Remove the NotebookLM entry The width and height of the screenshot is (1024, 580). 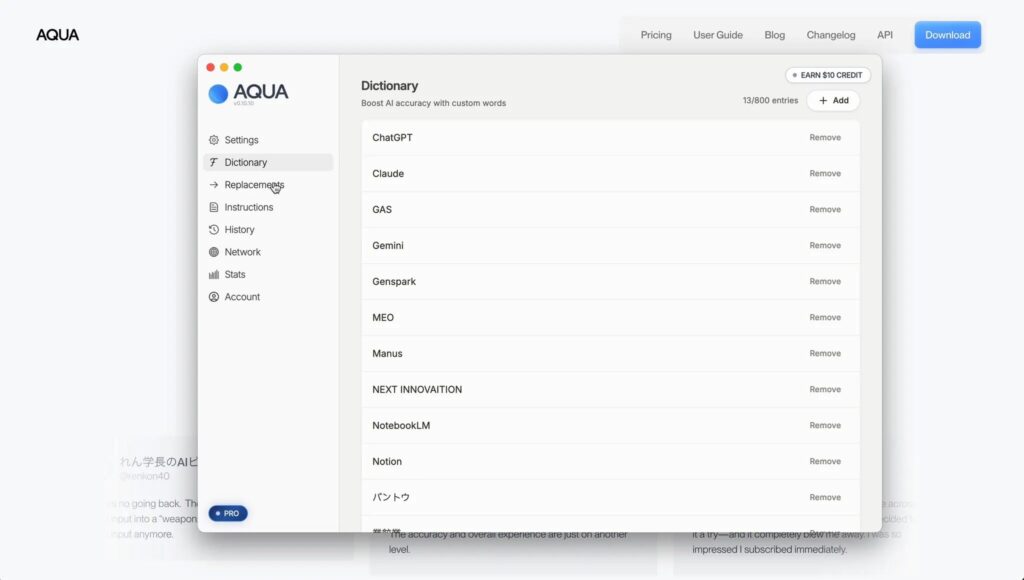click(825, 426)
